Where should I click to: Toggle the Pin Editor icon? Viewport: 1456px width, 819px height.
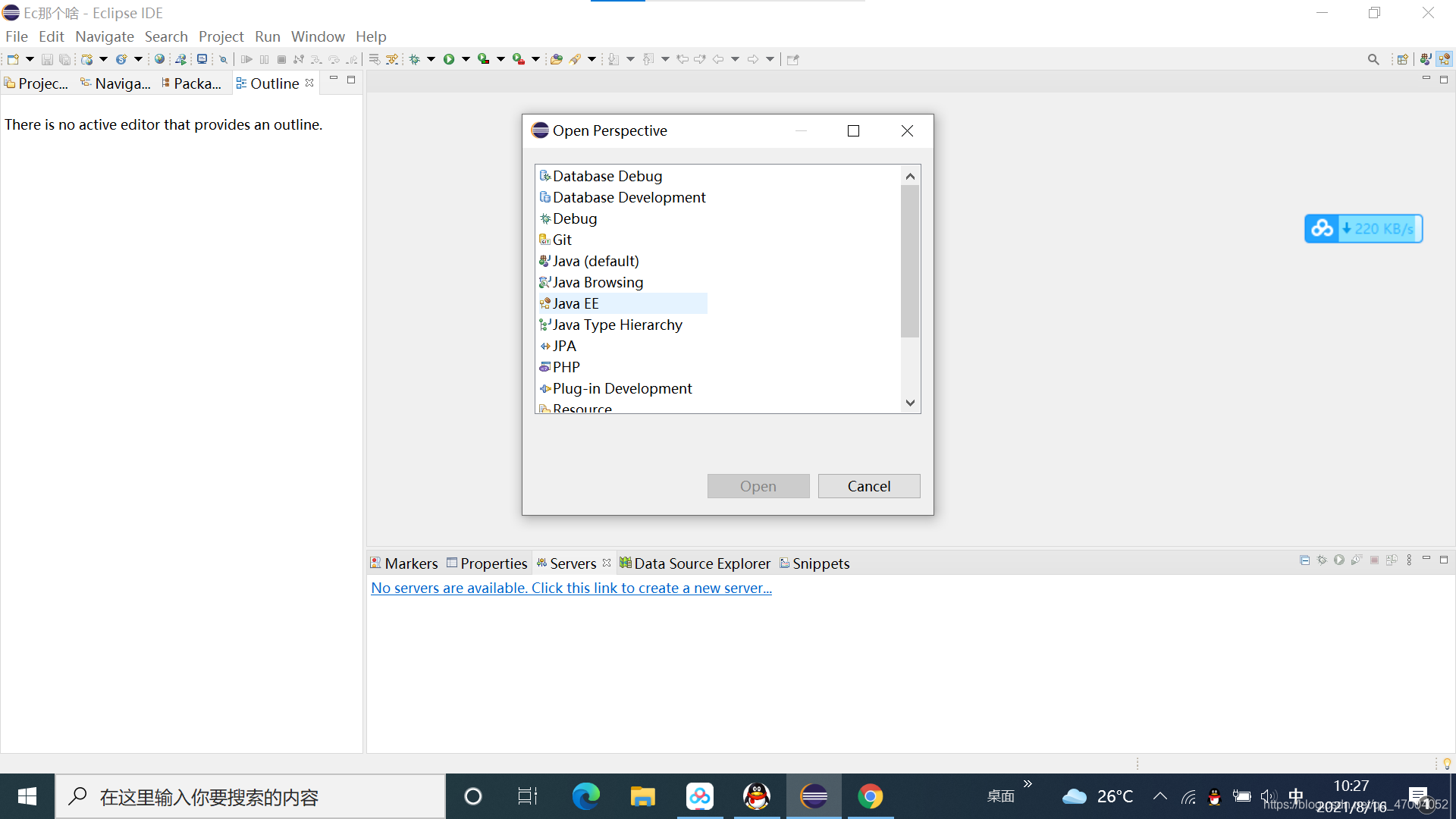[x=793, y=59]
